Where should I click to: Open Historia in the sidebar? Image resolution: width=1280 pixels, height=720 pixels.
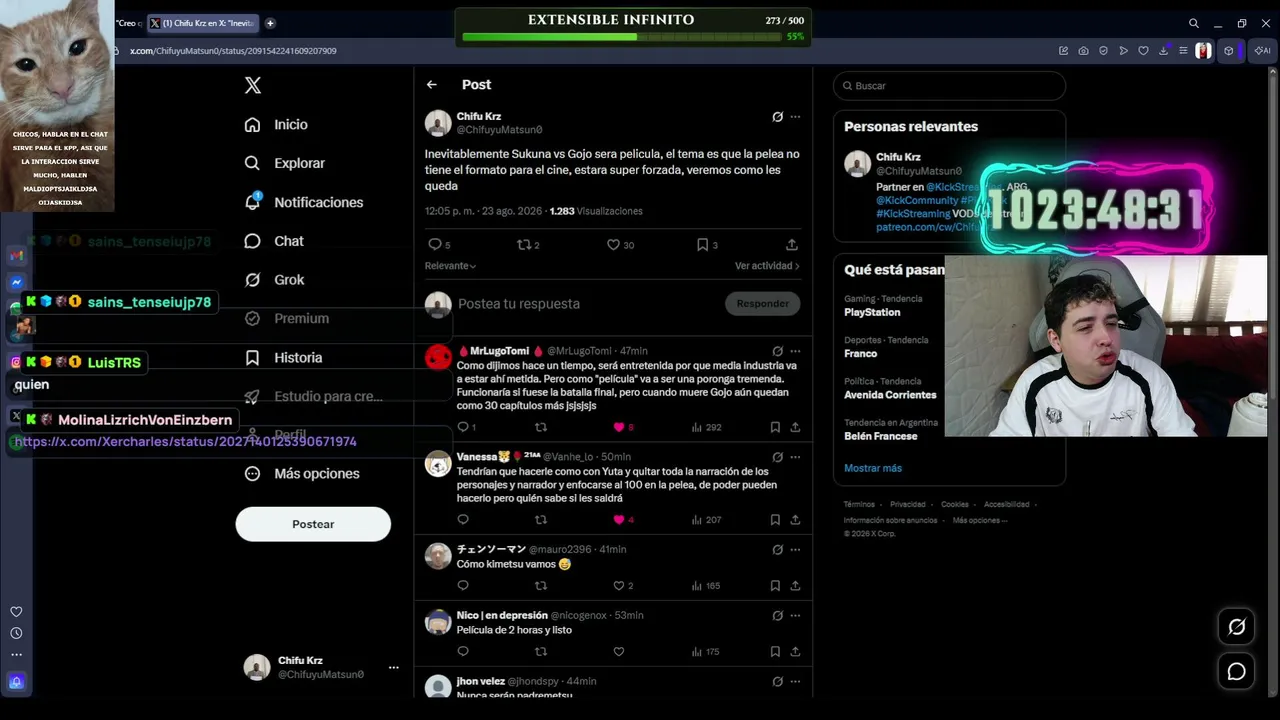[283, 357]
